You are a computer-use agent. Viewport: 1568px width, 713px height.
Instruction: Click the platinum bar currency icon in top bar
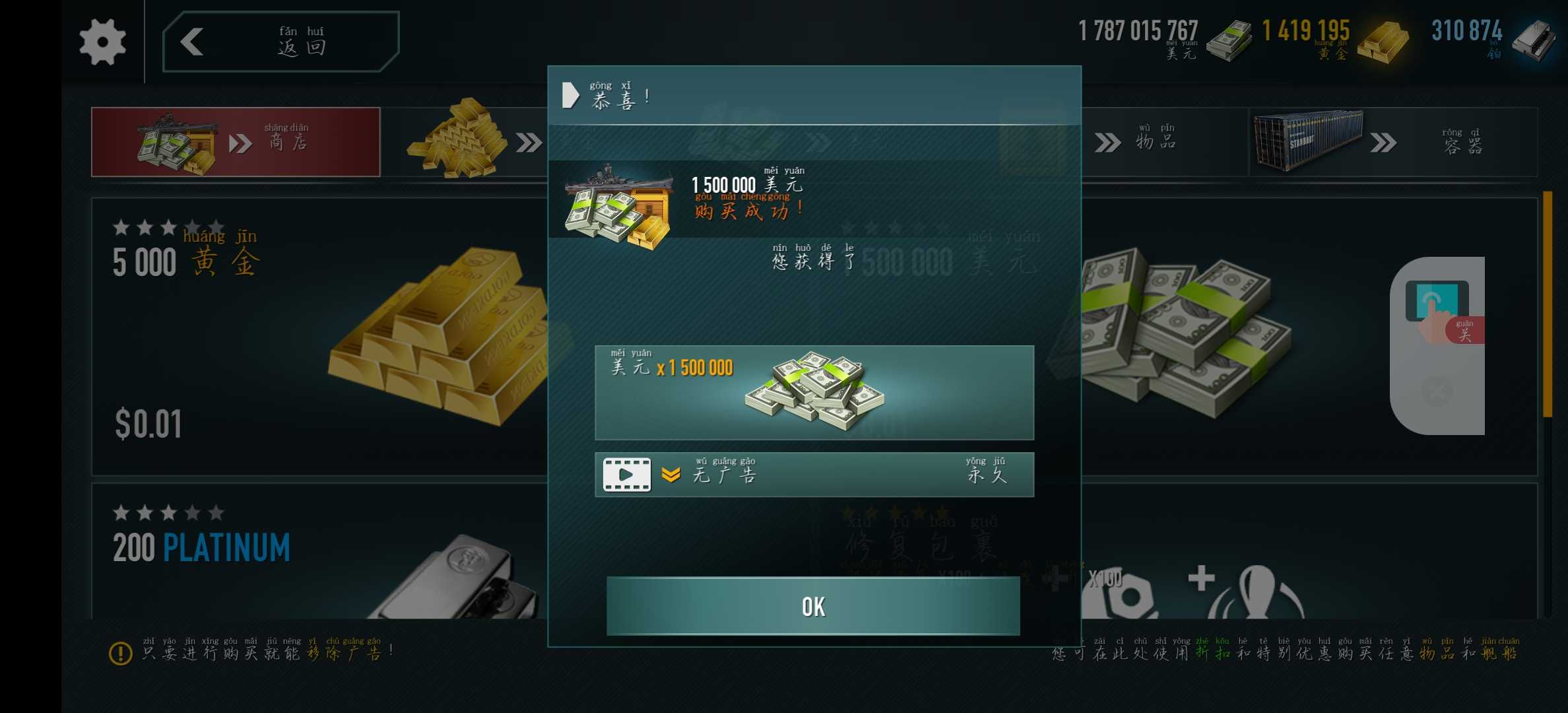[x=1534, y=41]
